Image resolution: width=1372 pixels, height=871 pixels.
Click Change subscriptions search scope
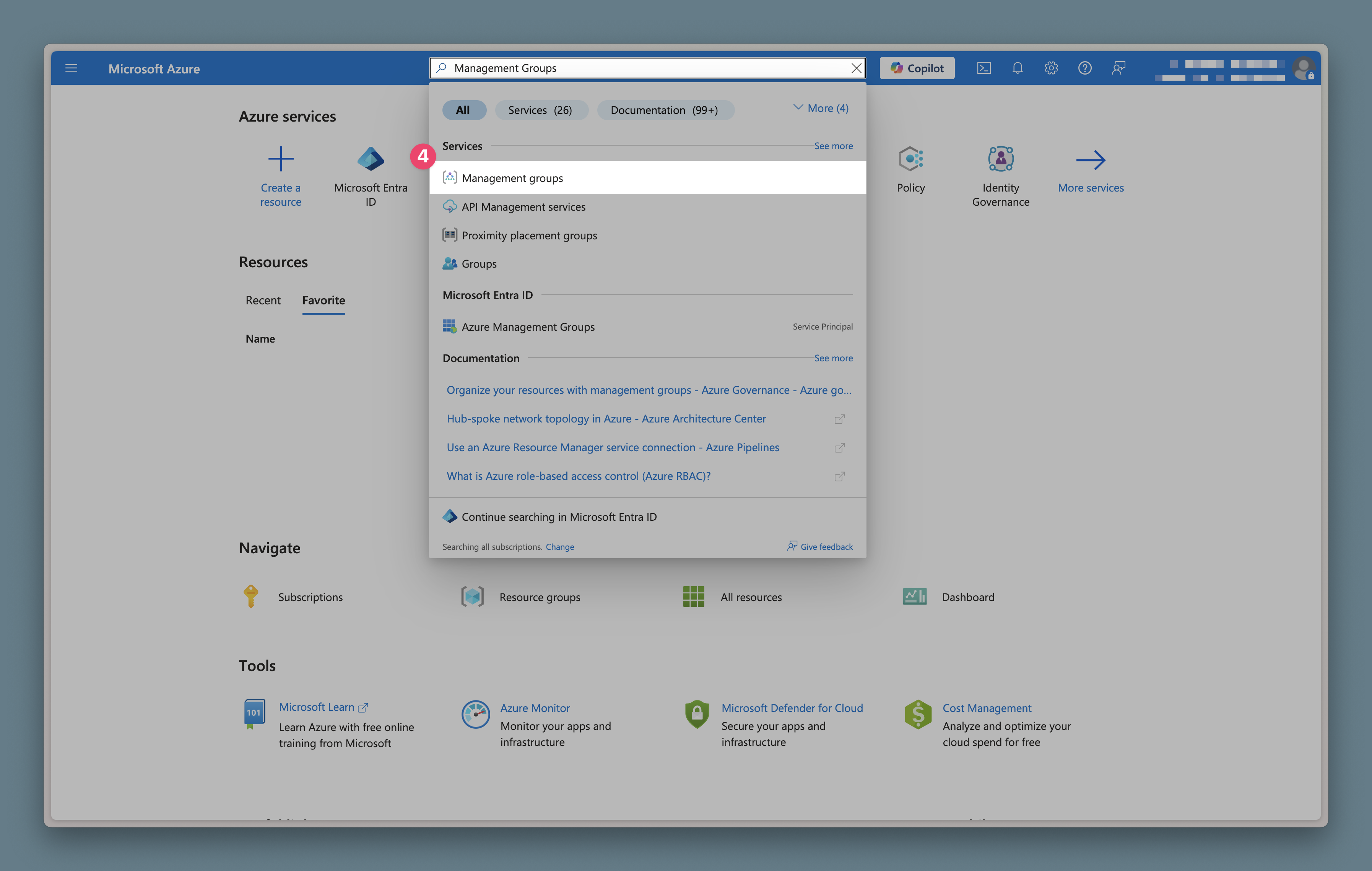pyautogui.click(x=559, y=547)
